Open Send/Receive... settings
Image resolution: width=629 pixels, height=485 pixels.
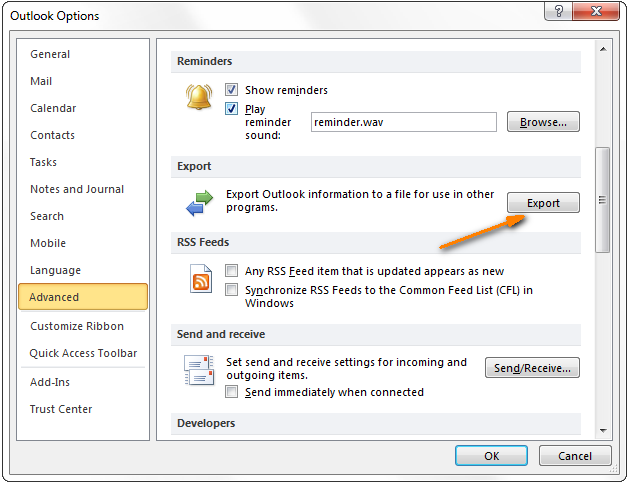pyautogui.click(x=532, y=368)
